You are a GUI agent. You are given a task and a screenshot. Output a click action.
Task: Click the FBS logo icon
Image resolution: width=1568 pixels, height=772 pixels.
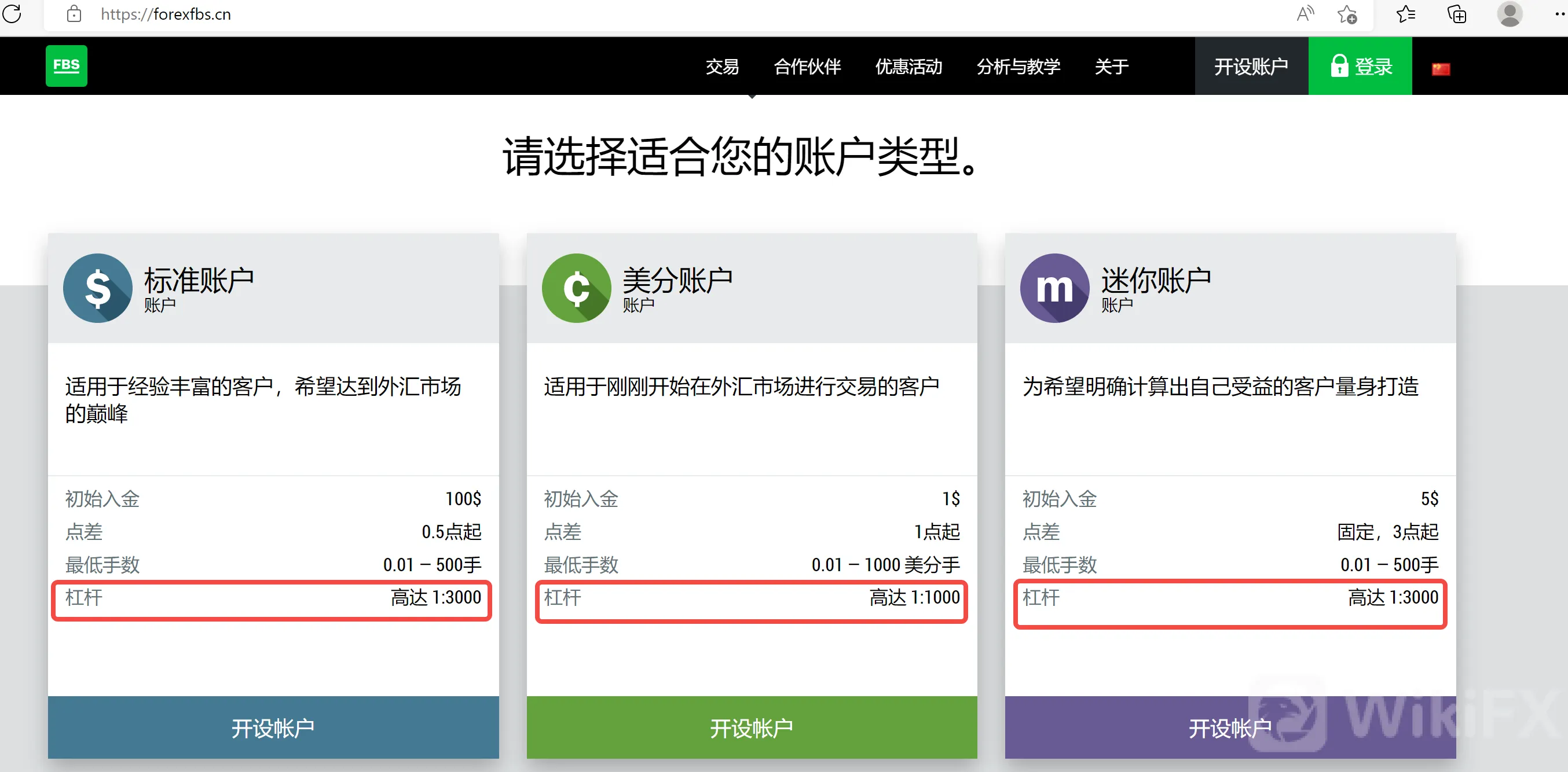pos(67,66)
